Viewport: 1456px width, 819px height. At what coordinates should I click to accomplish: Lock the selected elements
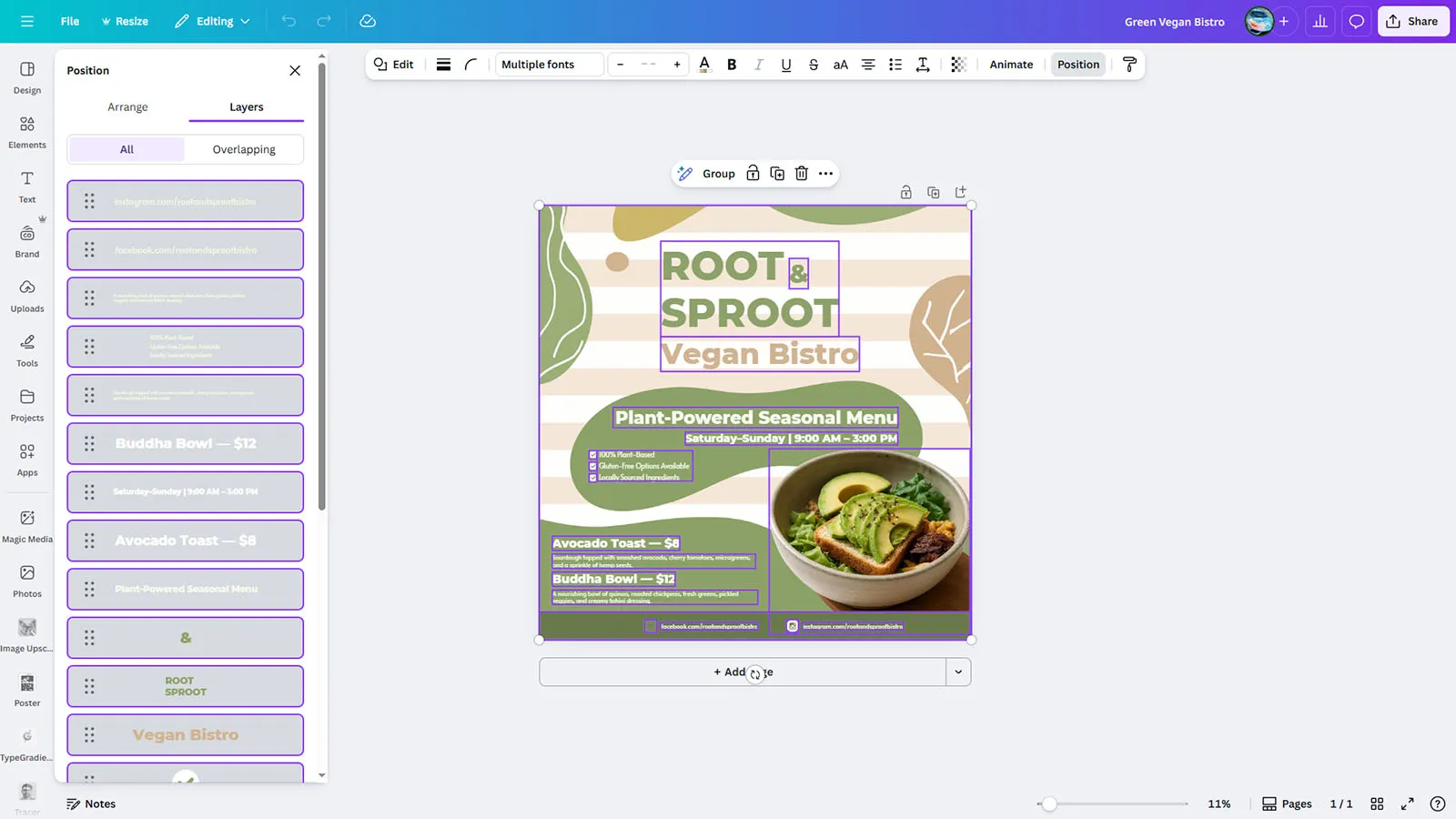coord(753,174)
